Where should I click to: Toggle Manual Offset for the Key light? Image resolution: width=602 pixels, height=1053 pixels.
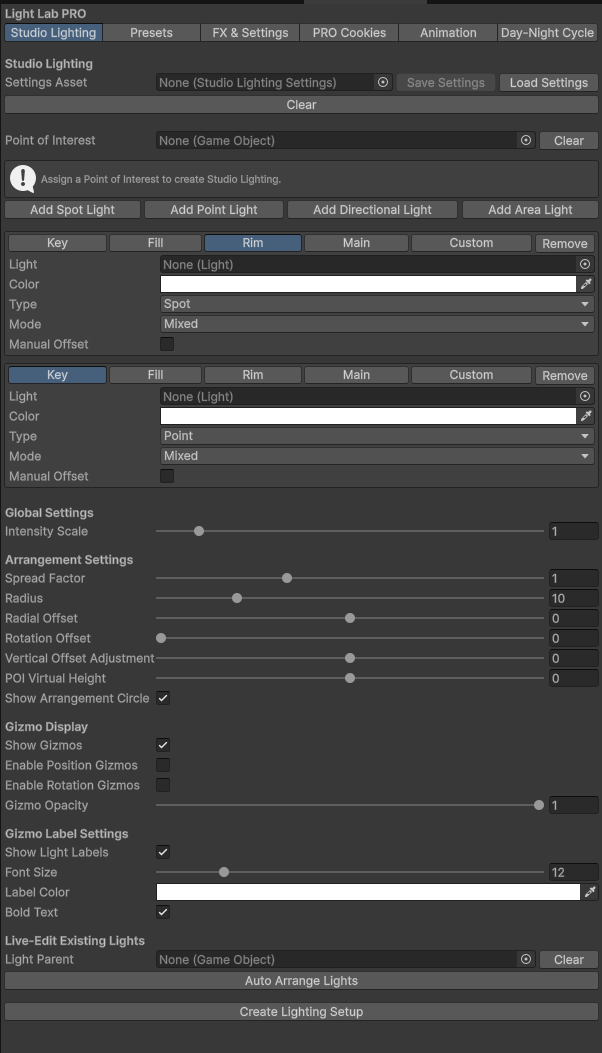(167, 475)
